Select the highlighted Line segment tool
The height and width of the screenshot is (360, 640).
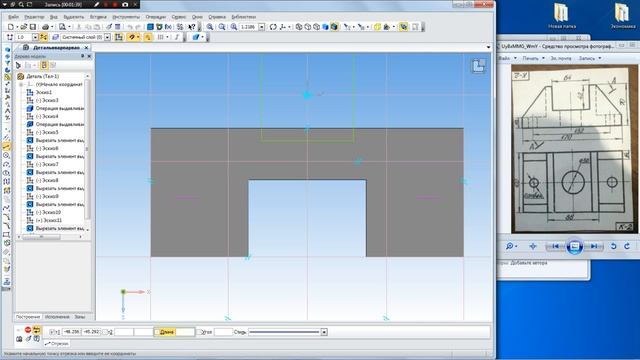(7, 146)
